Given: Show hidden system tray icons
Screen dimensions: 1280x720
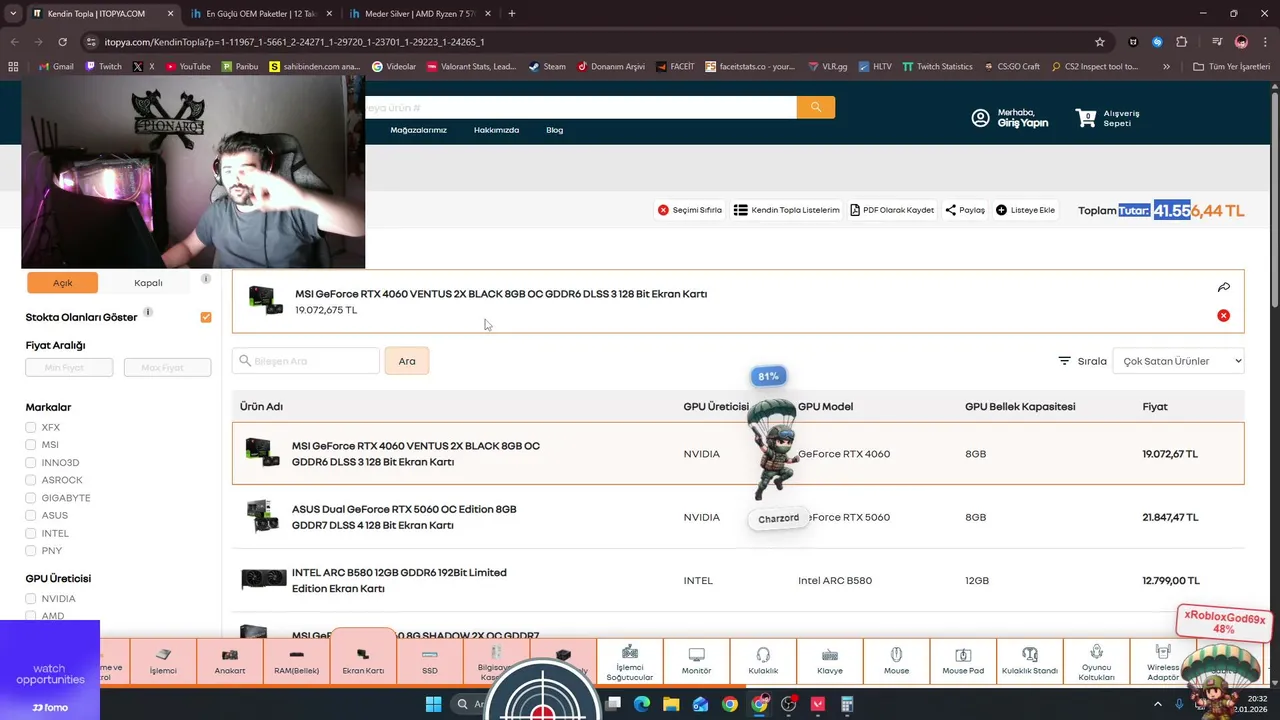Looking at the screenshot, I should [1159, 704].
